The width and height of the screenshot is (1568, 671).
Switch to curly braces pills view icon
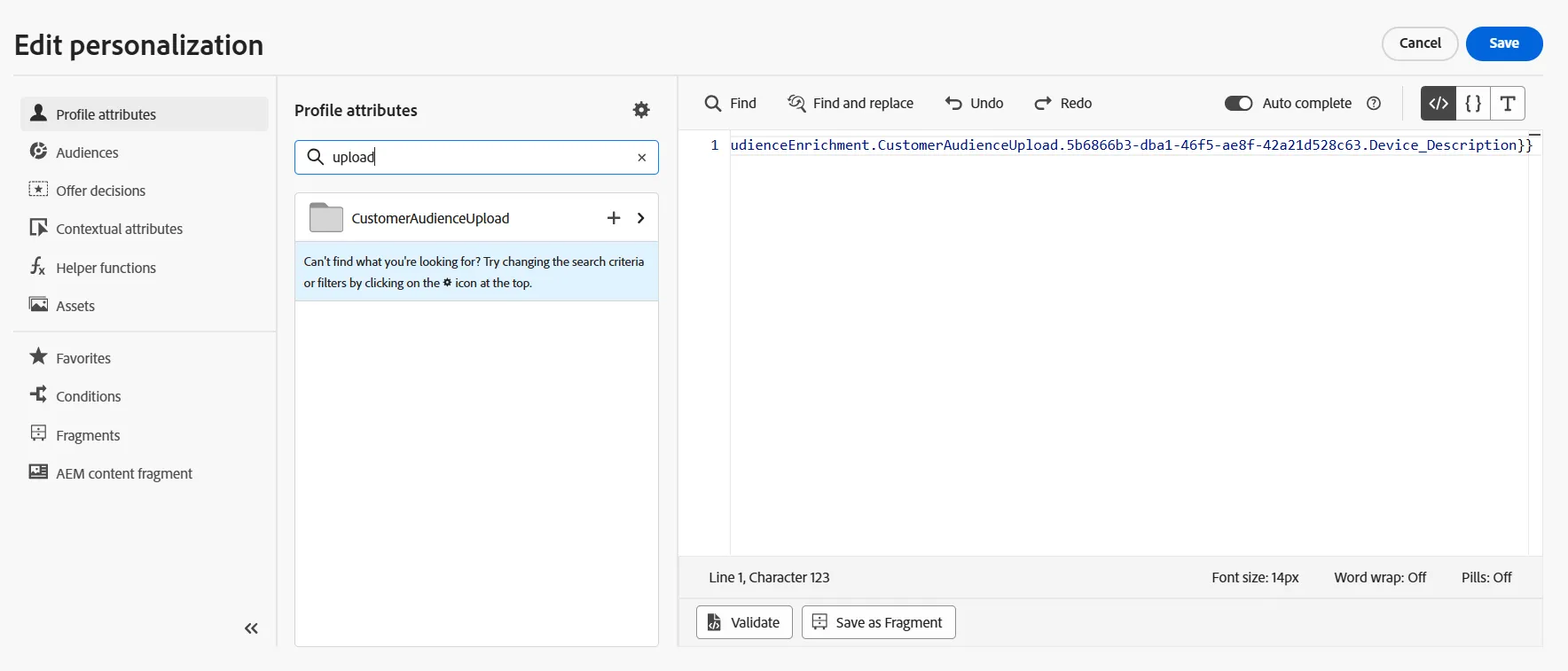click(x=1473, y=104)
